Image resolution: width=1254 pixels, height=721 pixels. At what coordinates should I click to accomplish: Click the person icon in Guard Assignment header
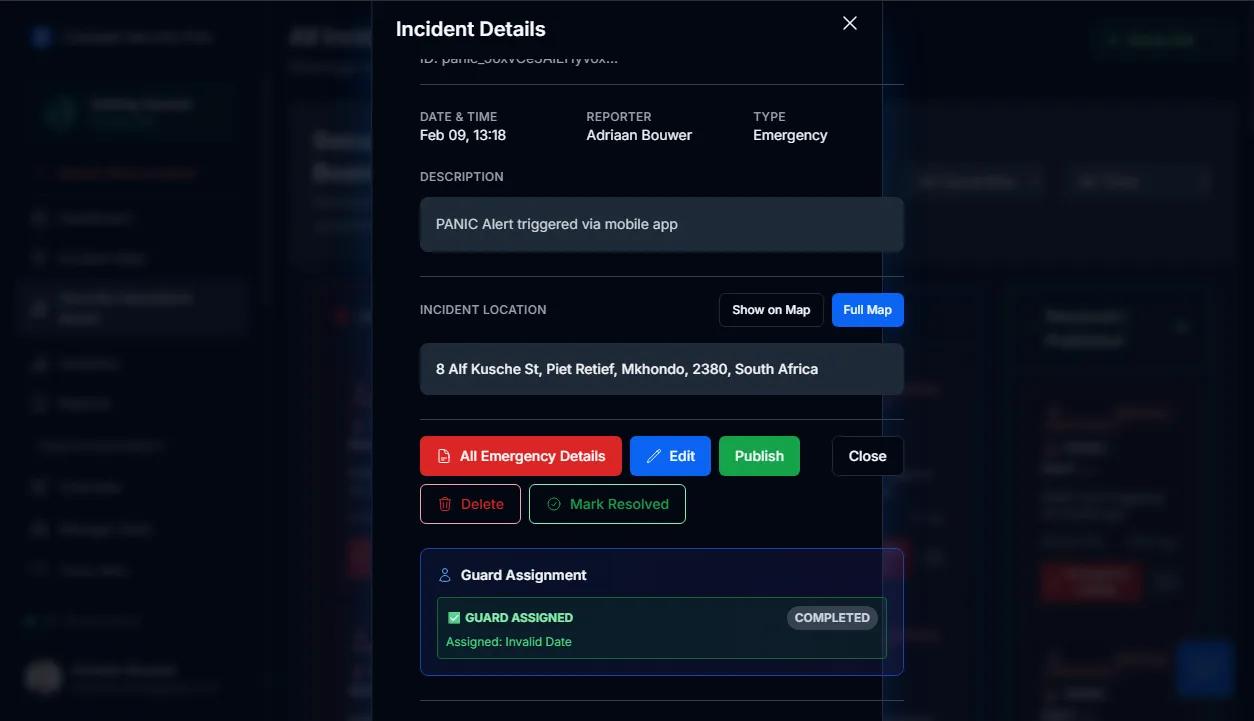(444, 574)
